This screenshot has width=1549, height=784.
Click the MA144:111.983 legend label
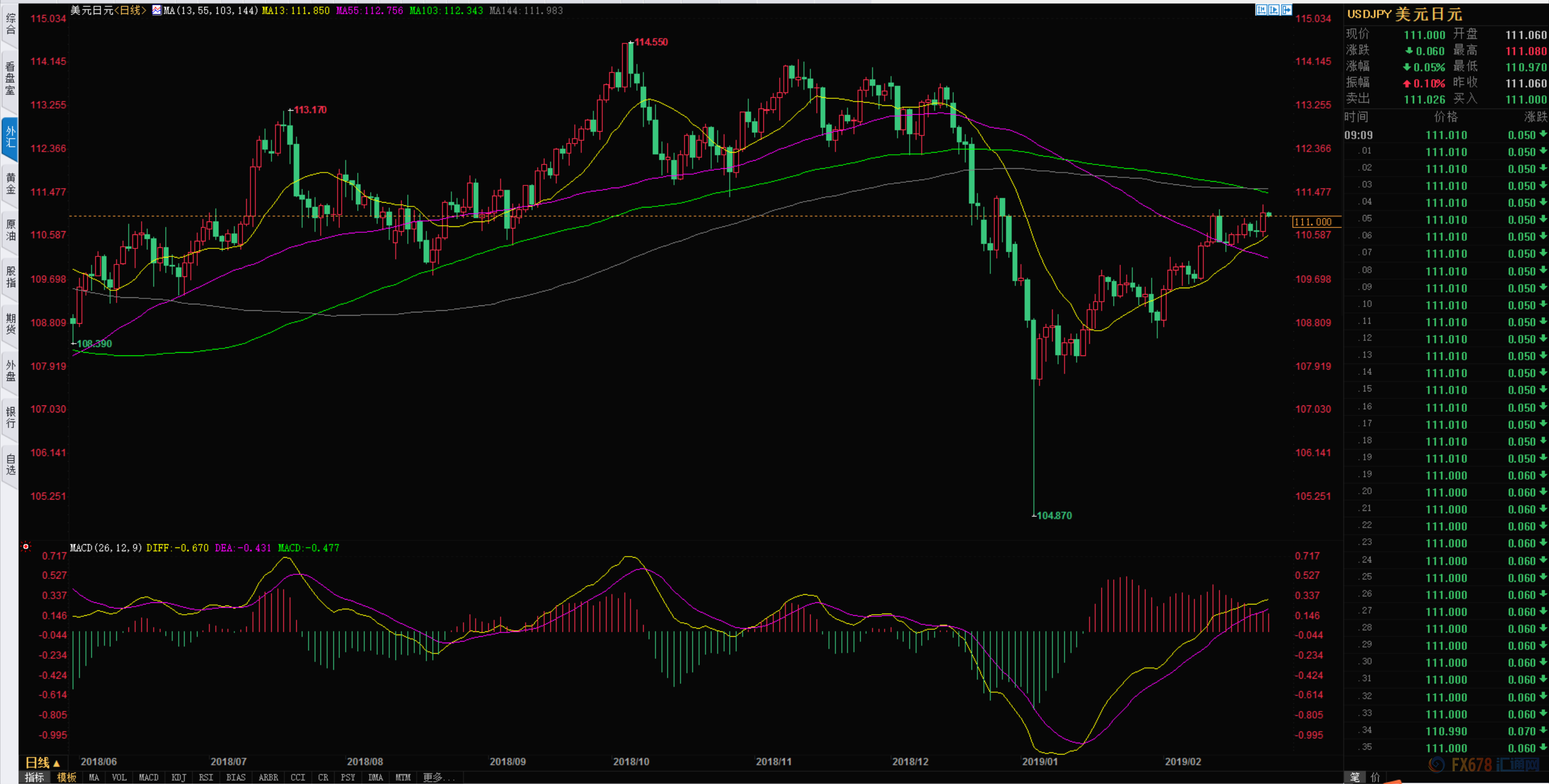coord(525,10)
